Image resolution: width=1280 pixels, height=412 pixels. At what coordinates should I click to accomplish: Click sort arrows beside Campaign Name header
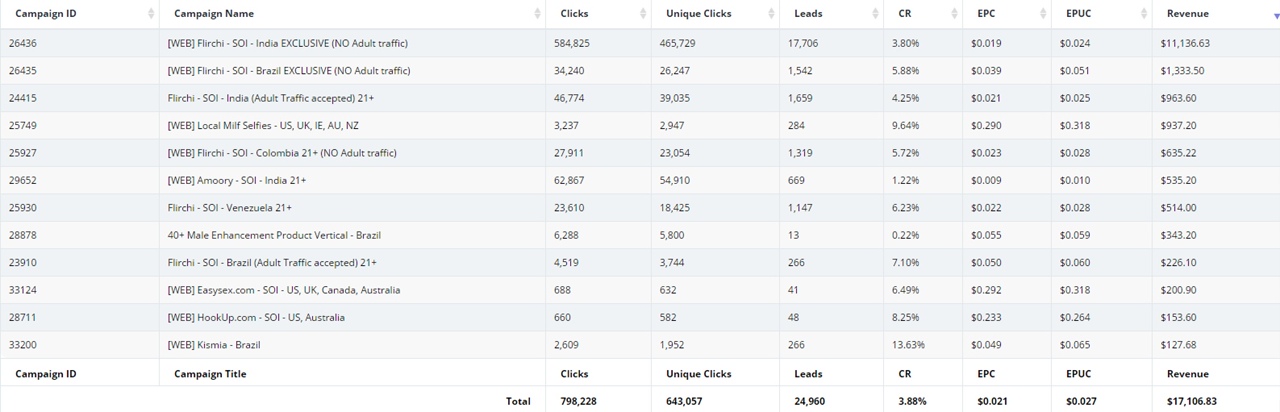pyautogui.click(x=537, y=14)
